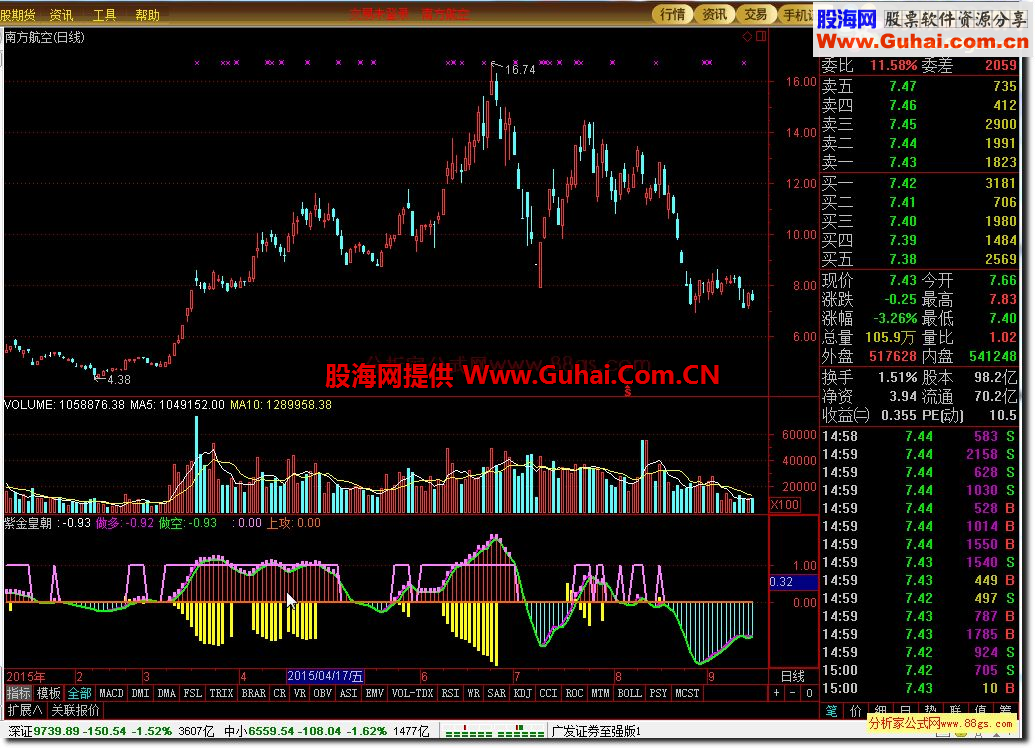The image size is (1035, 748).
Task: Click the MA10: 1289958.38 label
Action: click(281, 405)
